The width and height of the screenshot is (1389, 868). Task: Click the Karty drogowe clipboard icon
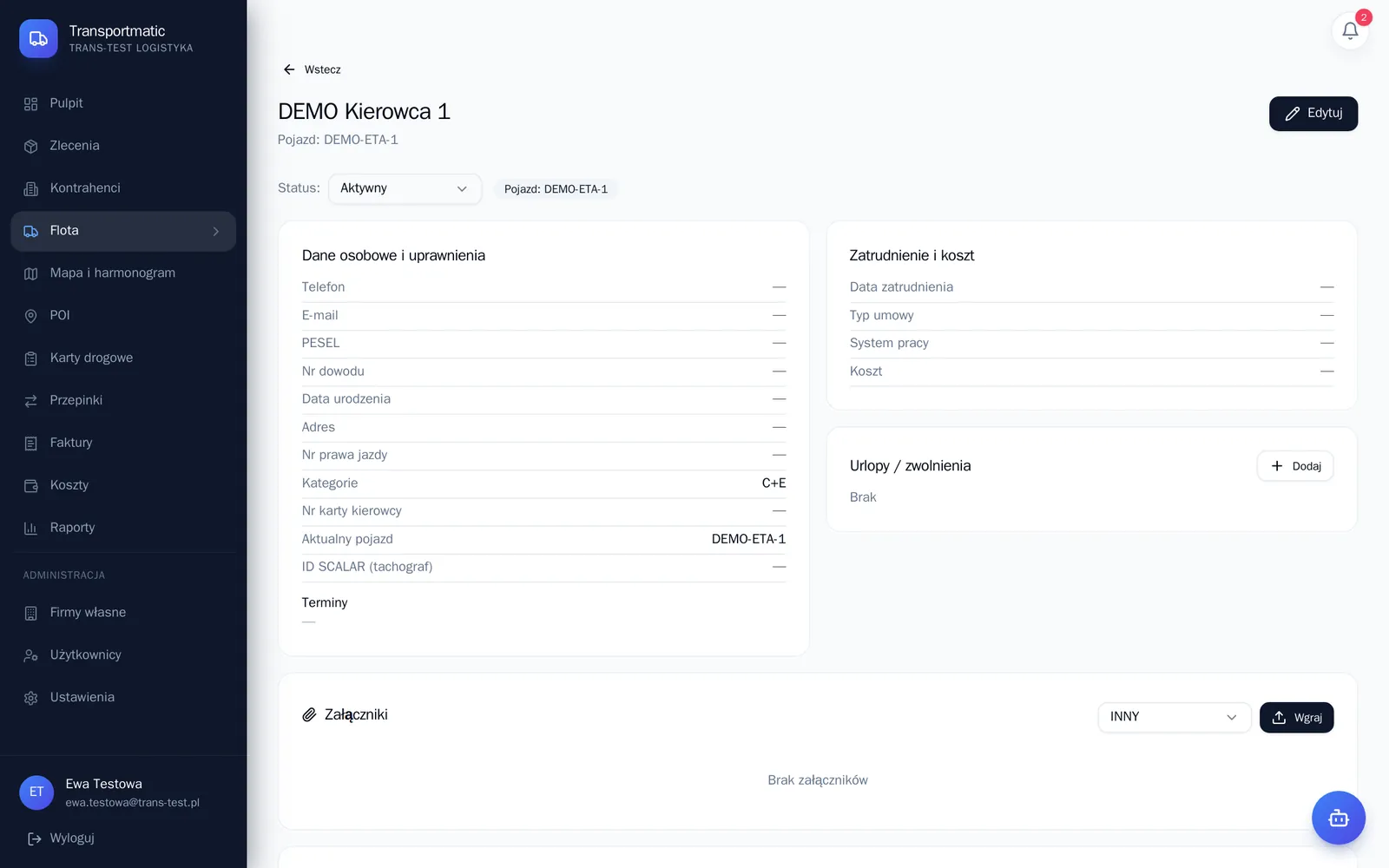coord(31,358)
